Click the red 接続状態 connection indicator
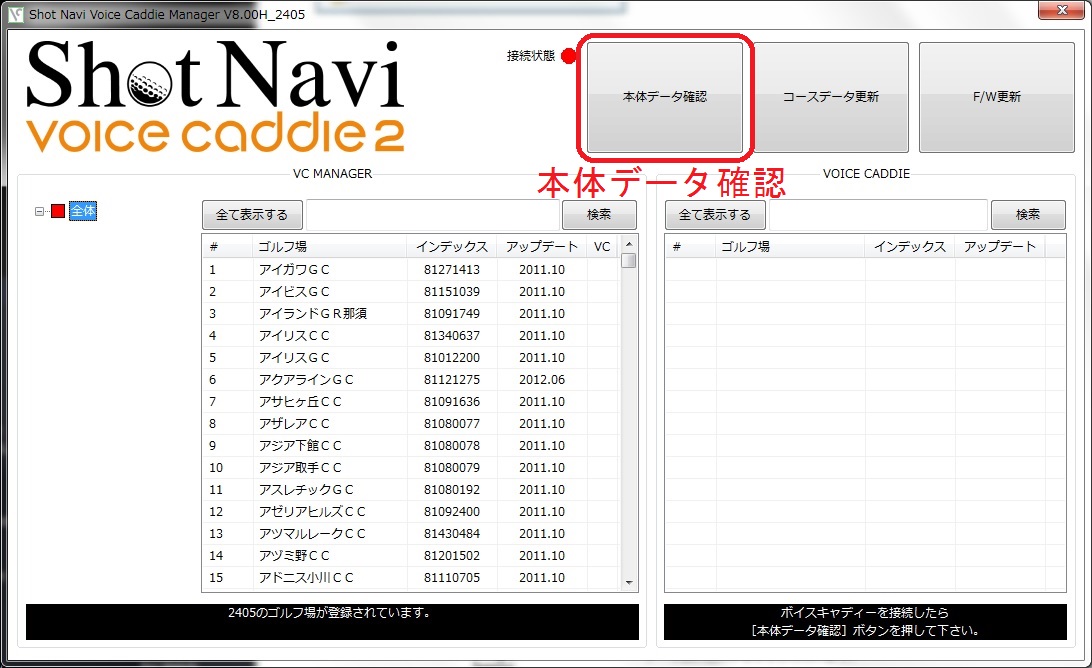1092x668 pixels. [569, 57]
